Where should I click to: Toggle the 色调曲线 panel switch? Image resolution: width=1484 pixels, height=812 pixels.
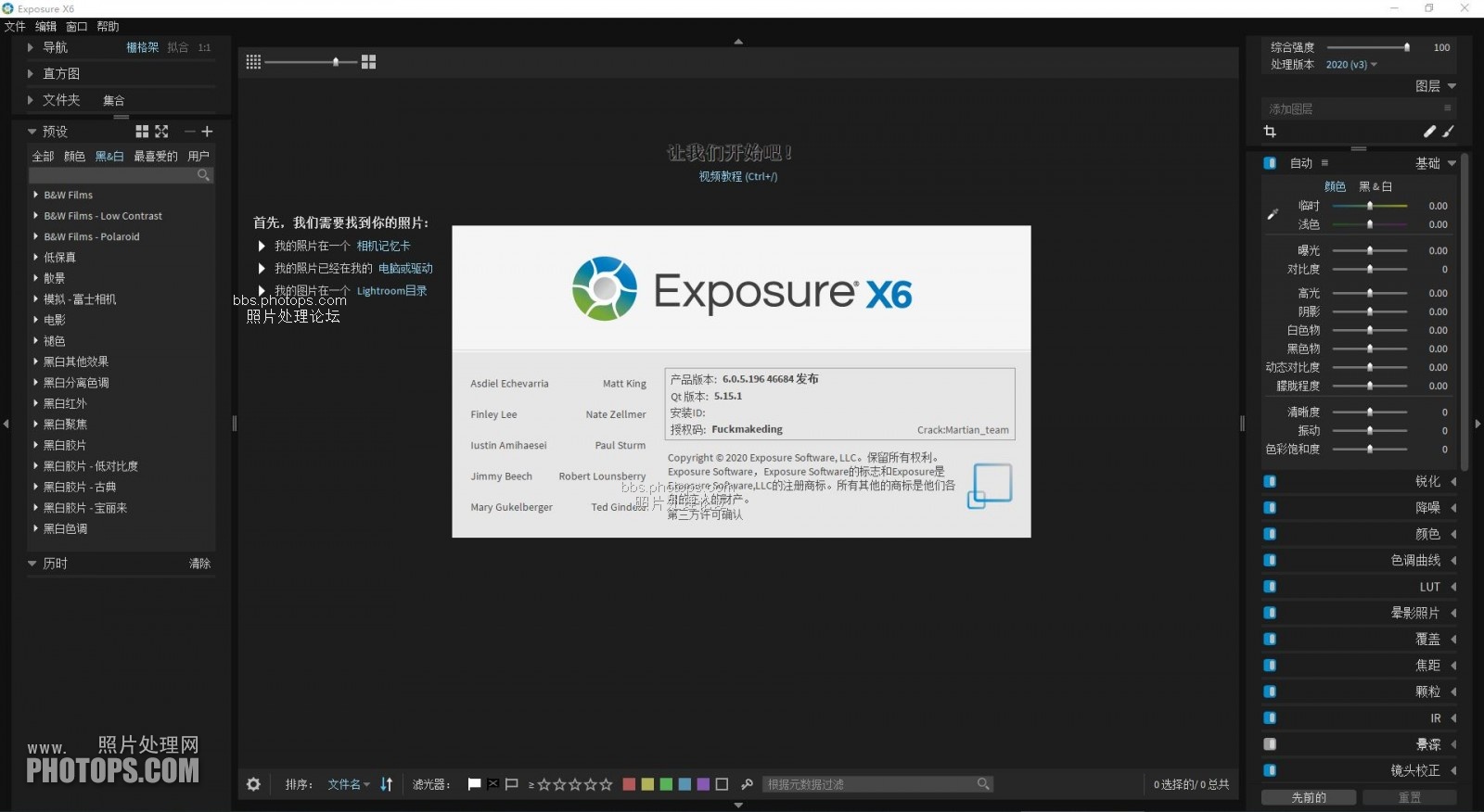point(1270,560)
